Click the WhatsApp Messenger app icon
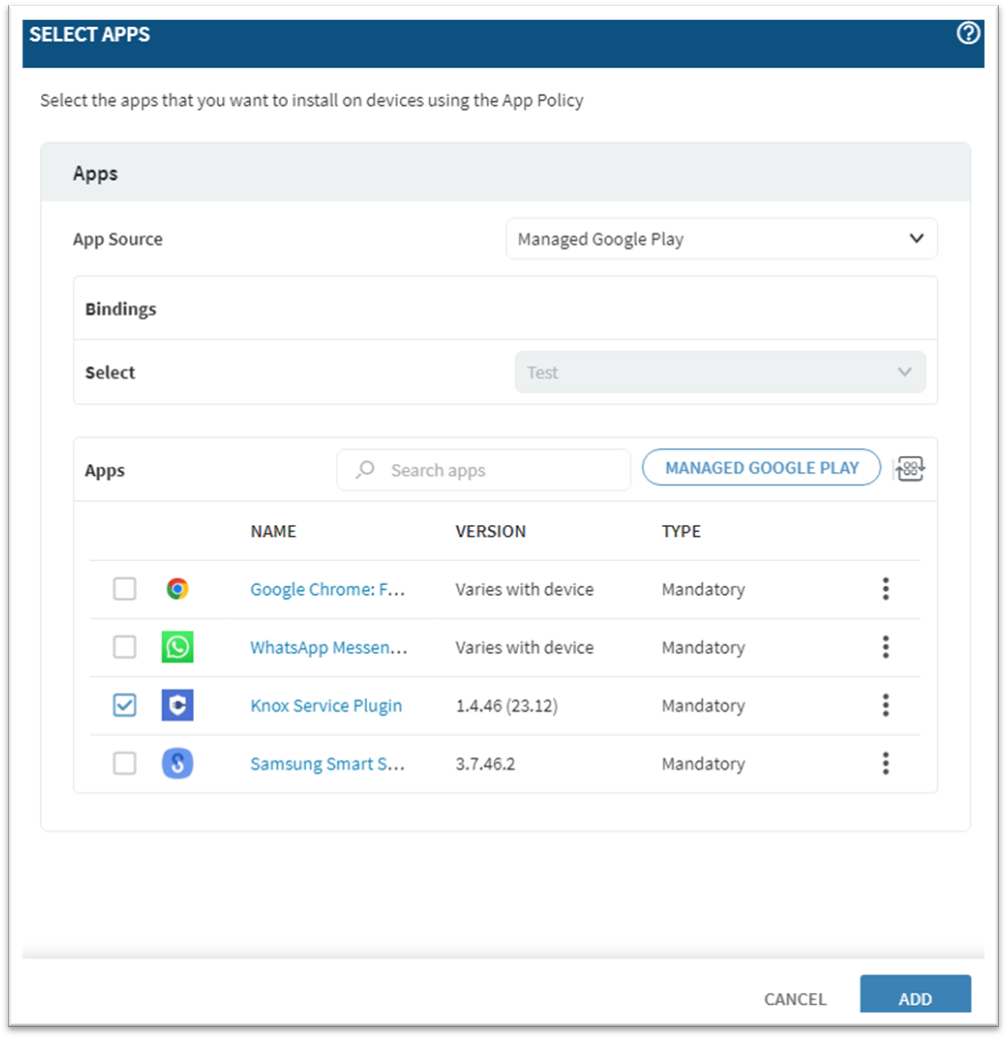 [x=177, y=647]
